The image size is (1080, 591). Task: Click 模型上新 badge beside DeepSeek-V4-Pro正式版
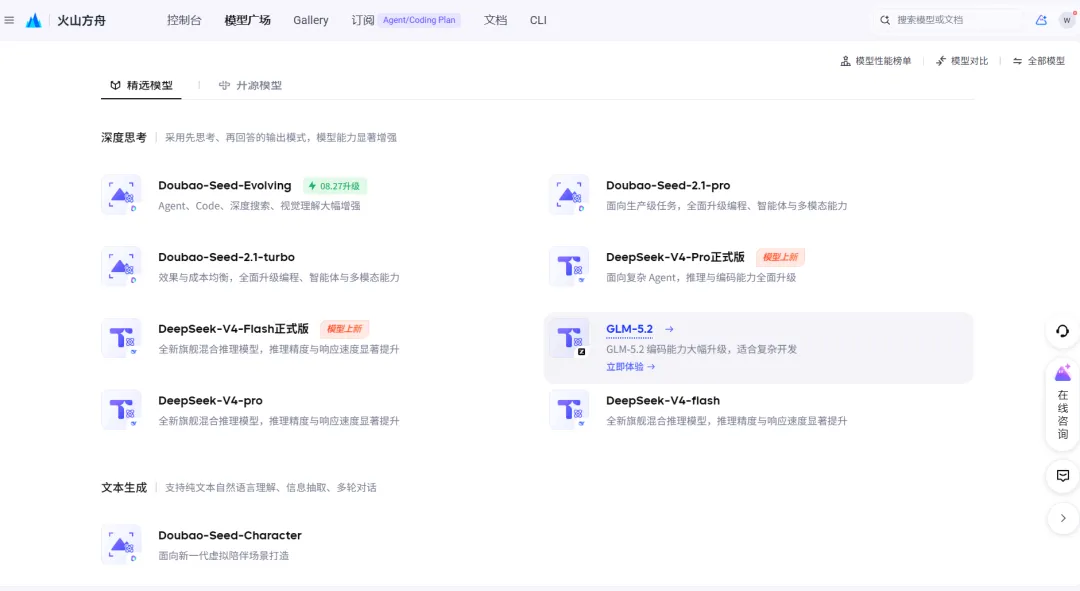click(x=780, y=258)
